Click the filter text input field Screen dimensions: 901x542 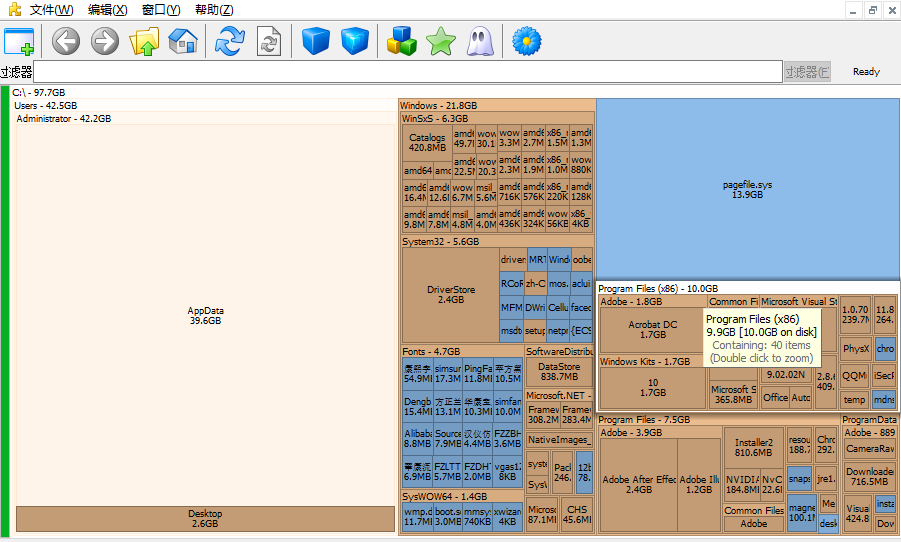(x=408, y=72)
